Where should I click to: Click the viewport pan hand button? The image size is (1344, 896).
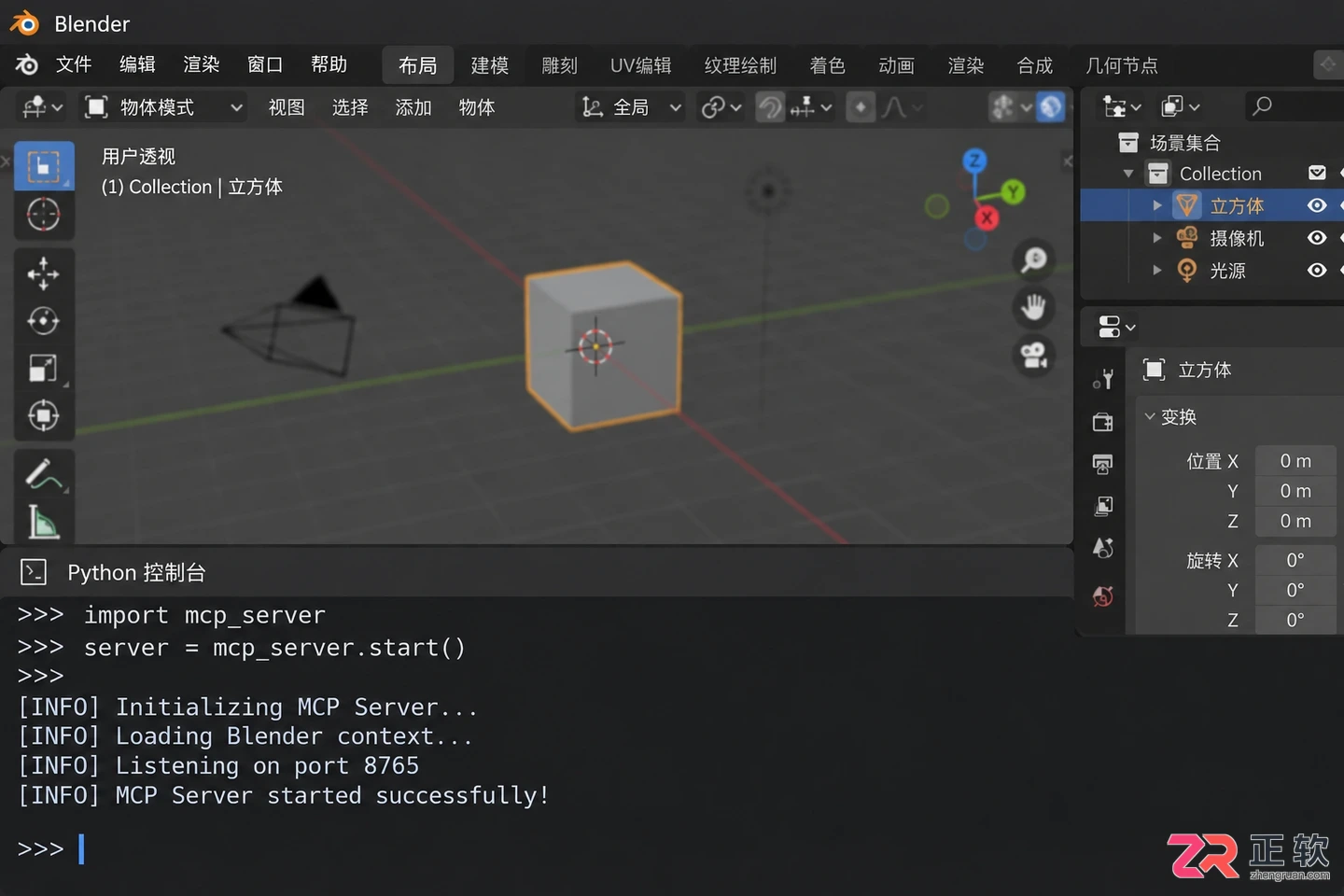pyautogui.click(x=1033, y=307)
